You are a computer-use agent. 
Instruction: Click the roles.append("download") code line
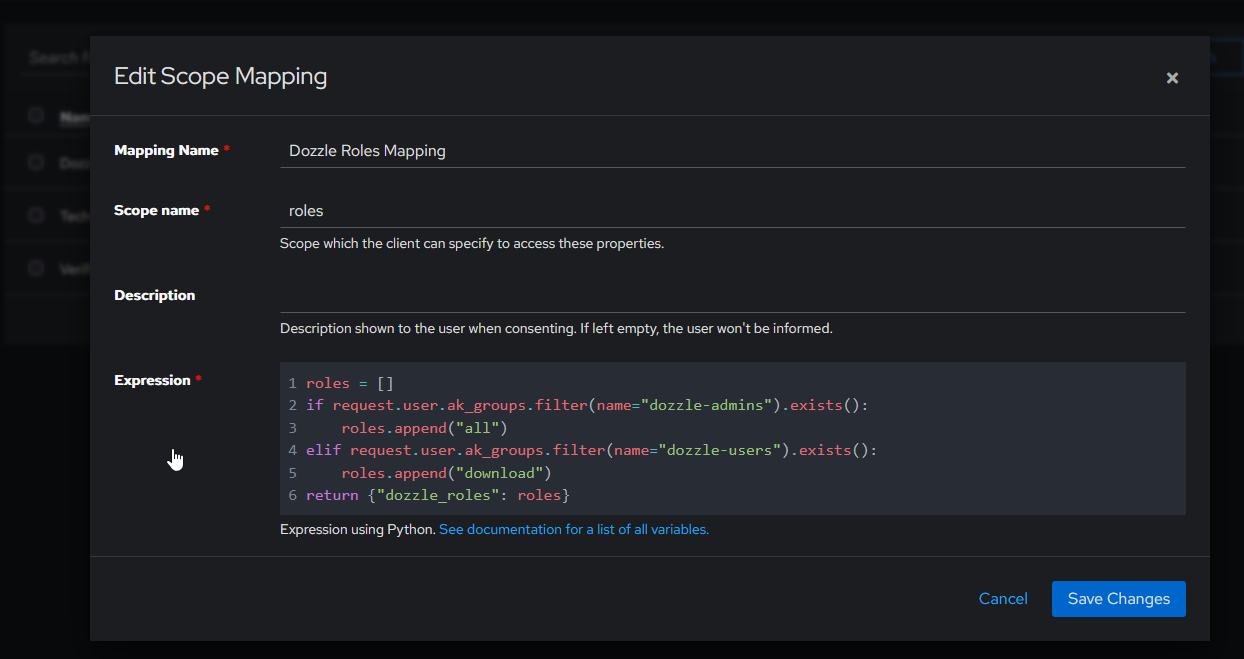click(446, 473)
